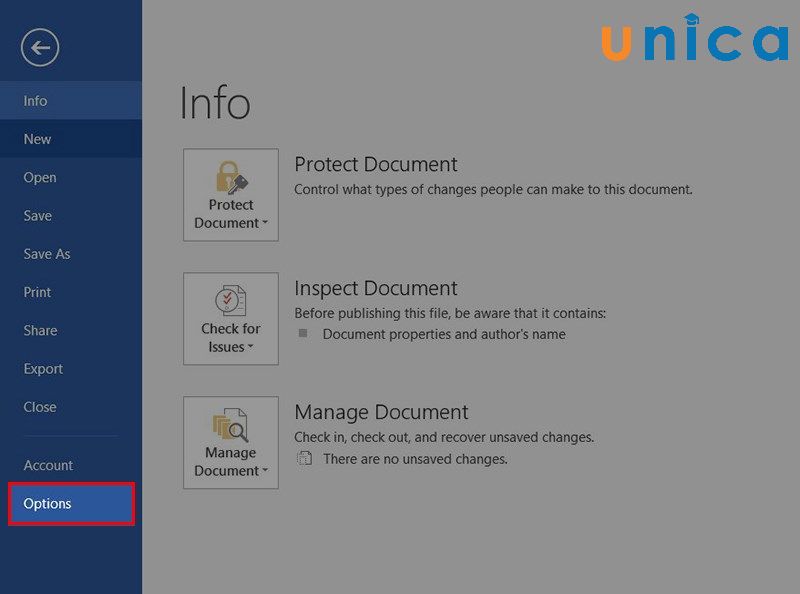Select Open from the sidebar

coord(40,177)
